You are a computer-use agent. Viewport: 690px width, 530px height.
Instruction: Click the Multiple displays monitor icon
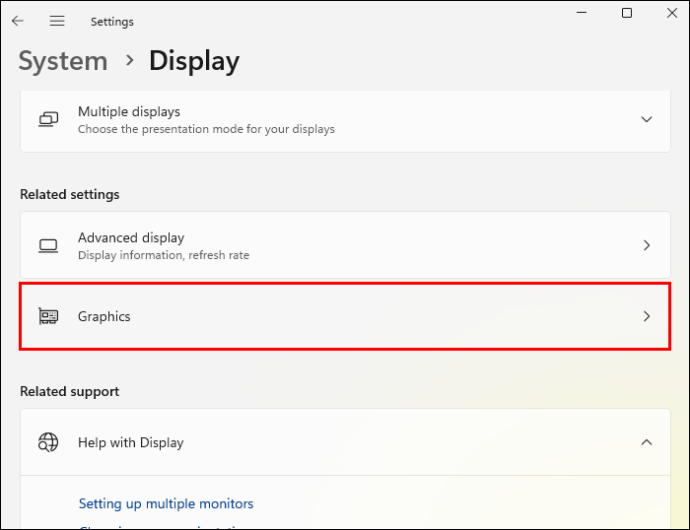[x=48, y=119]
